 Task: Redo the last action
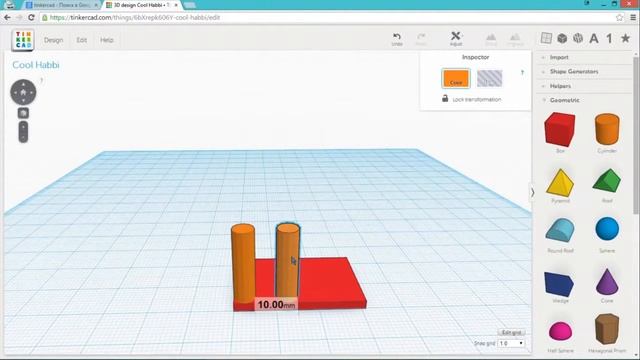[421, 39]
